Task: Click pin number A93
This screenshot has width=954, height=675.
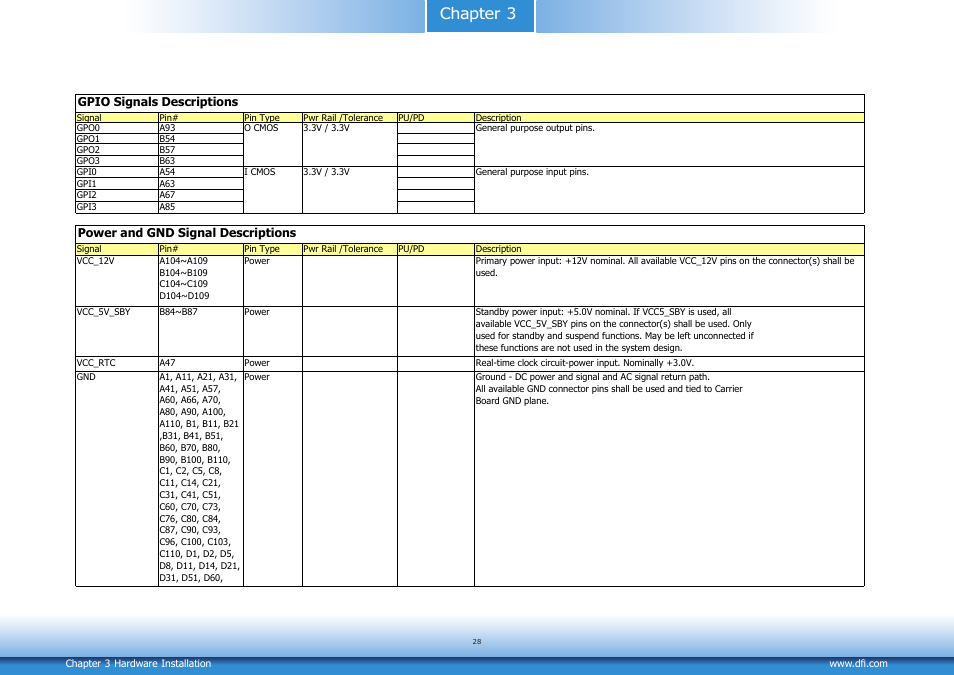Action: (x=167, y=128)
